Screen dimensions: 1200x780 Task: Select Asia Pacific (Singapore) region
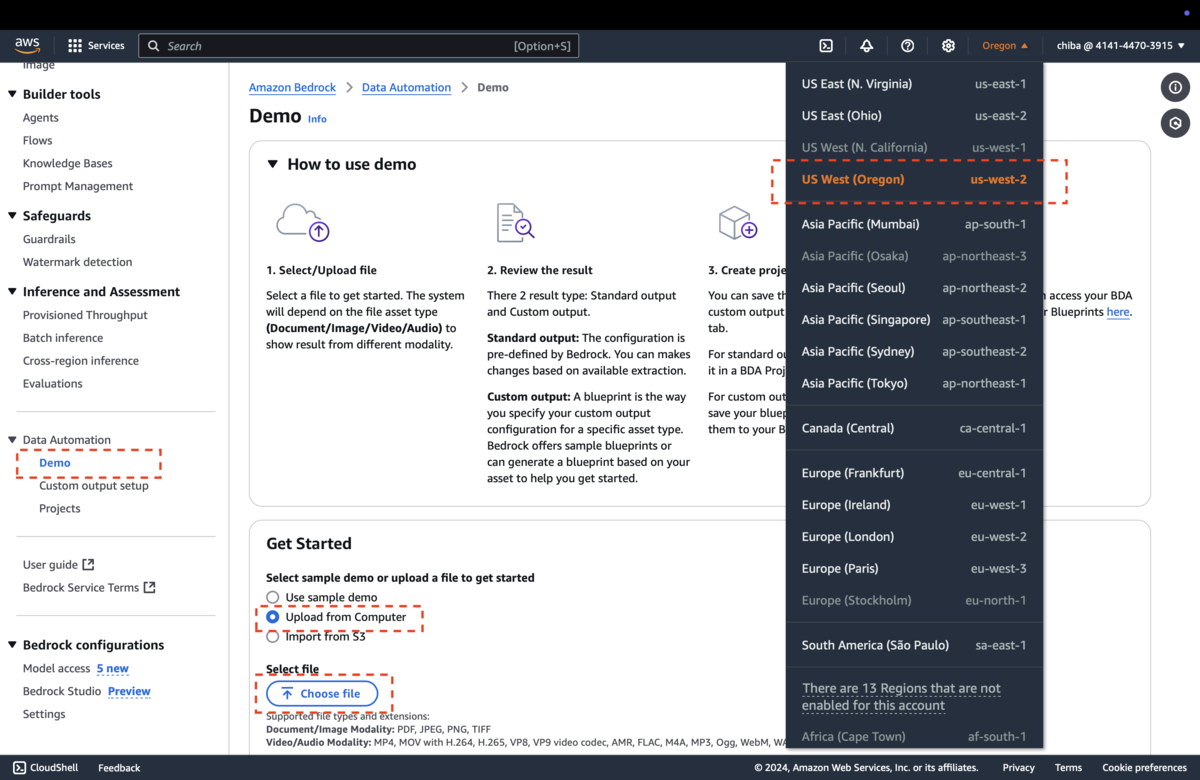click(914, 320)
